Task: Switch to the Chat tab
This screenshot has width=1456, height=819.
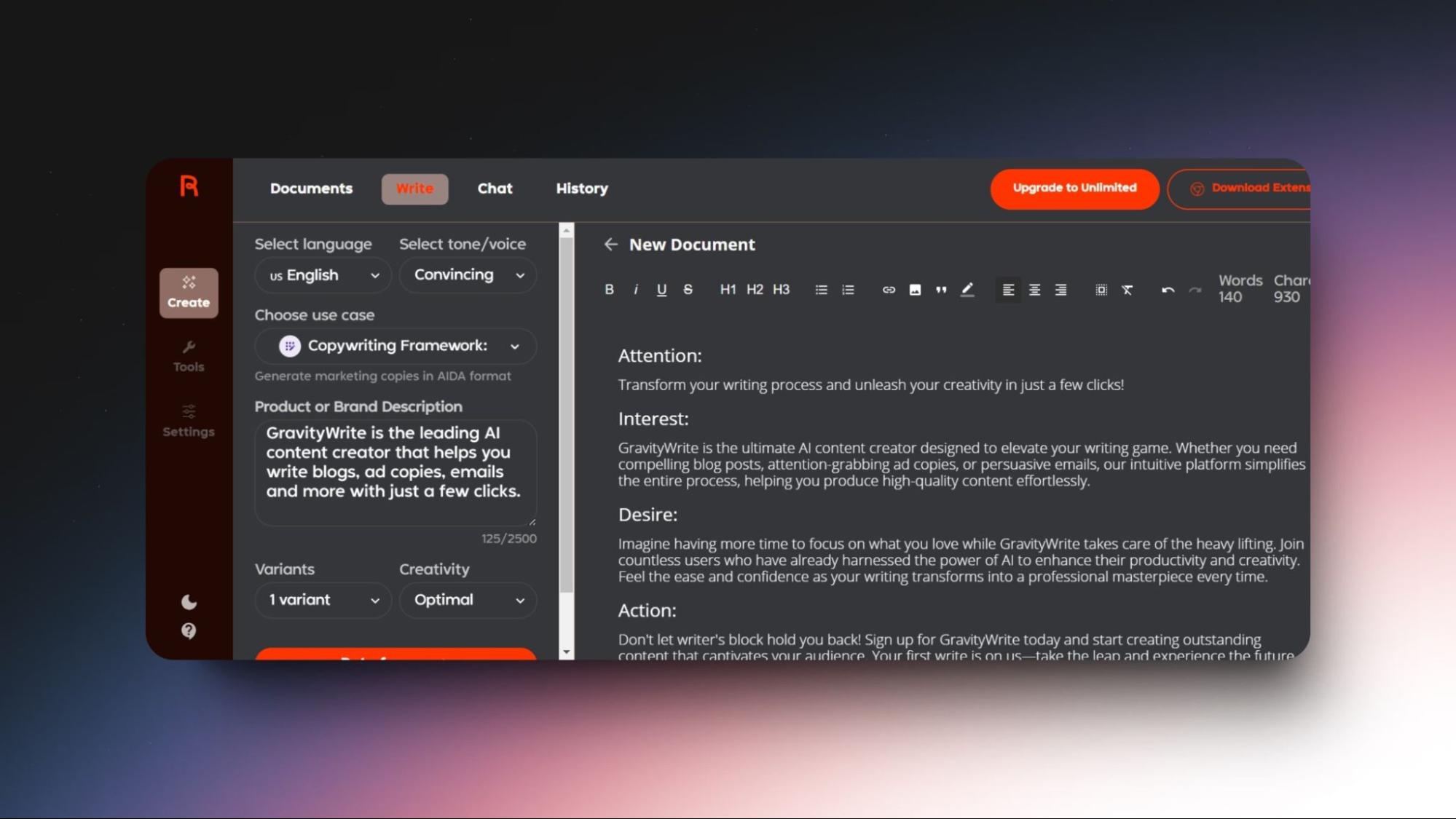Action: click(x=494, y=188)
